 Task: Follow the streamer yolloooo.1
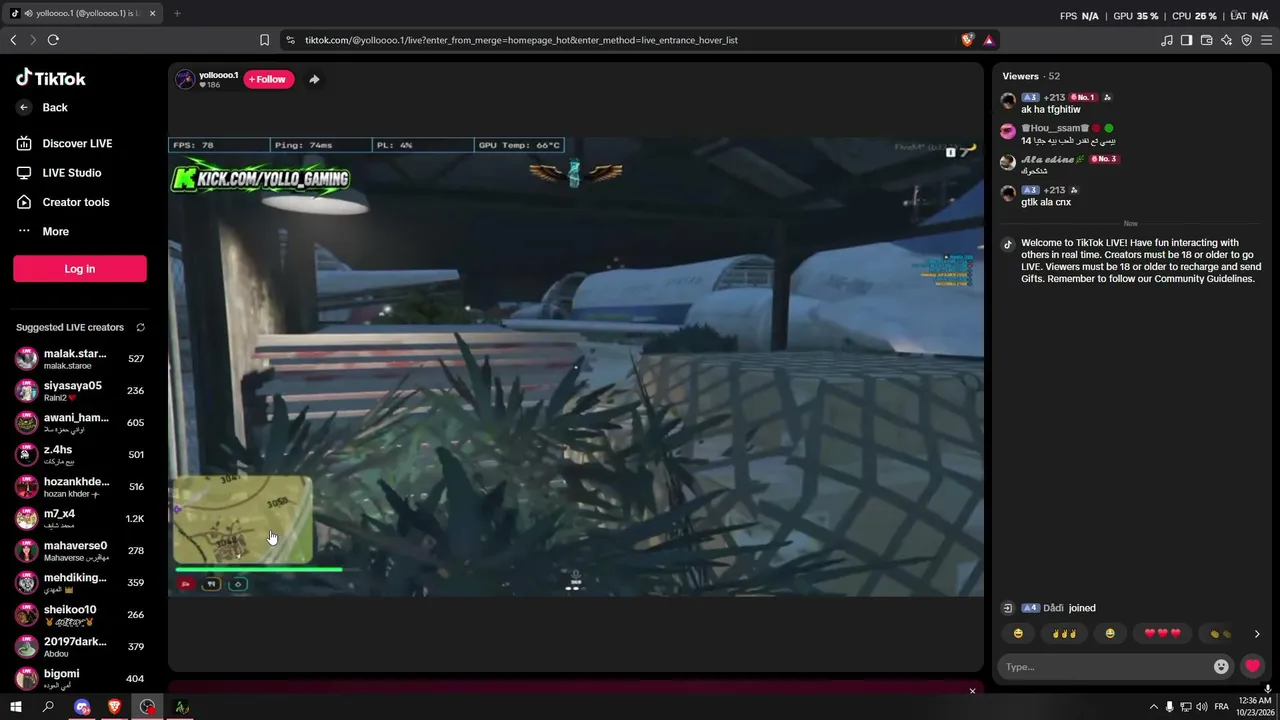click(269, 79)
